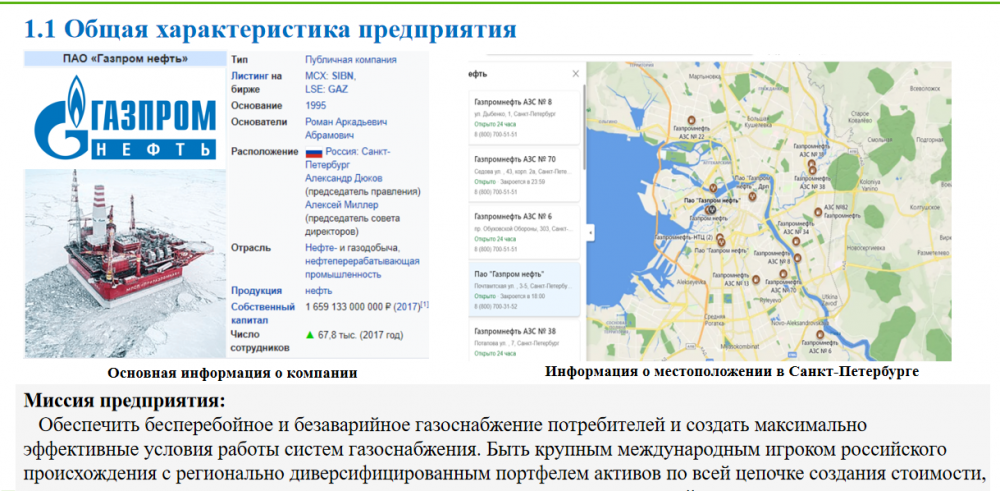Click the Russian flag icon
This screenshot has height=491, width=1000.
tap(314, 152)
